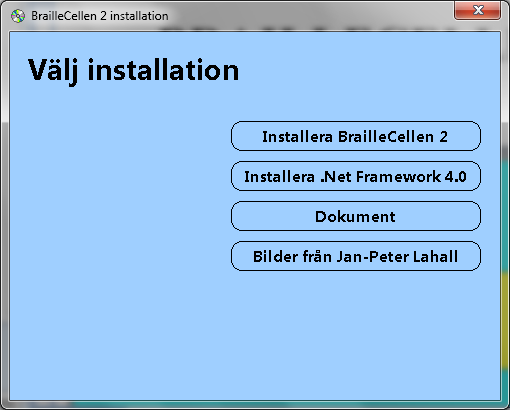Image resolution: width=510 pixels, height=410 pixels.
Task: Open Bilder från Jan-Peter Lahall
Action: pyautogui.click(x=356, y=256)
